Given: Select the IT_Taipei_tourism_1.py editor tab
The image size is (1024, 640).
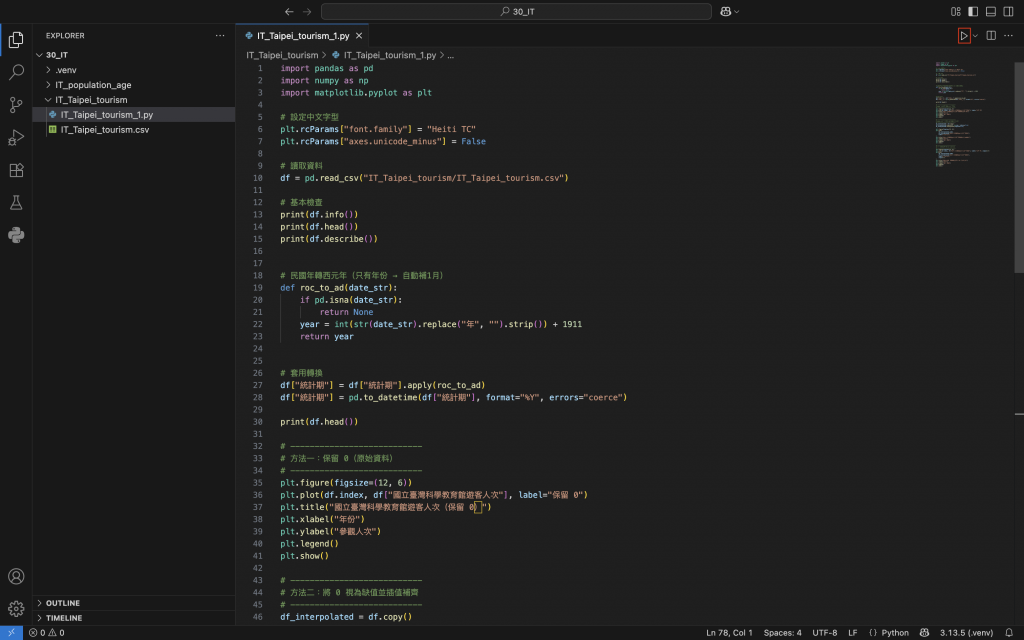Looking at the screenshot, I should 304,36.
